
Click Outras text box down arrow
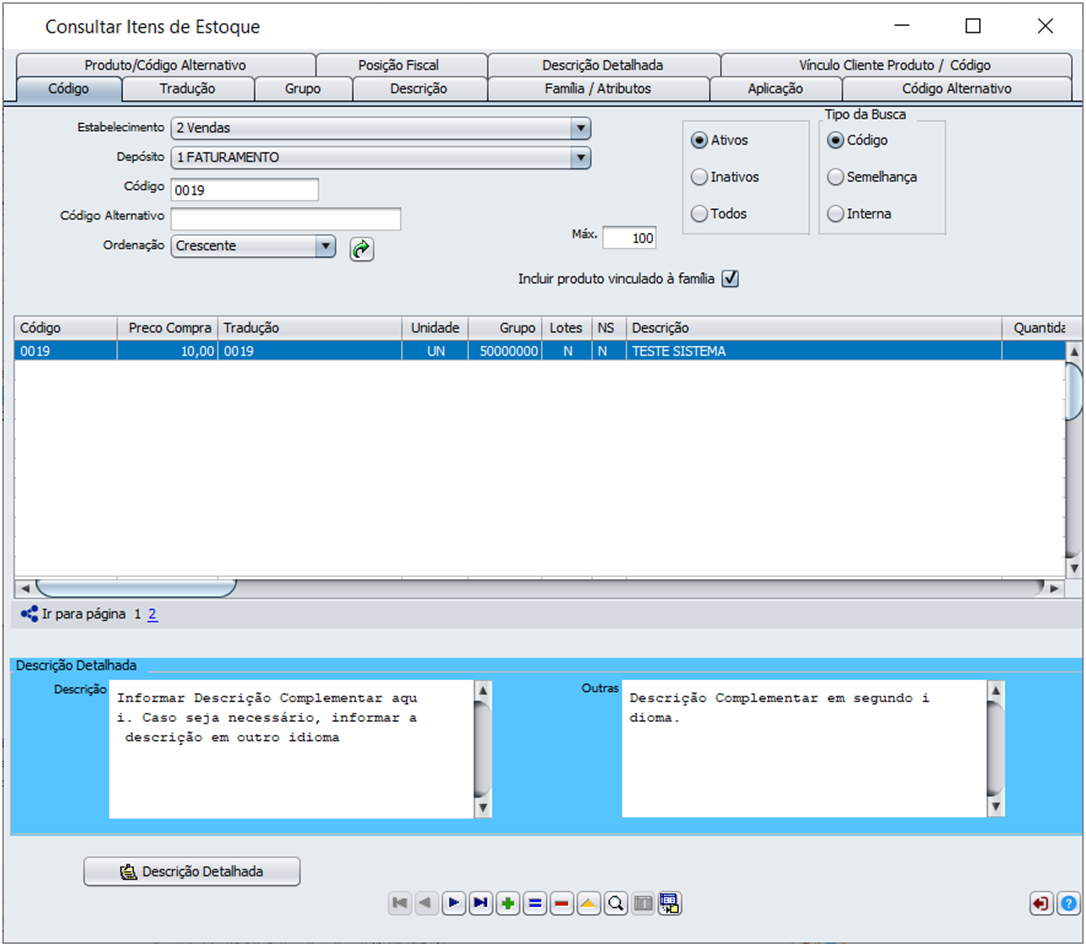(995, 806)
